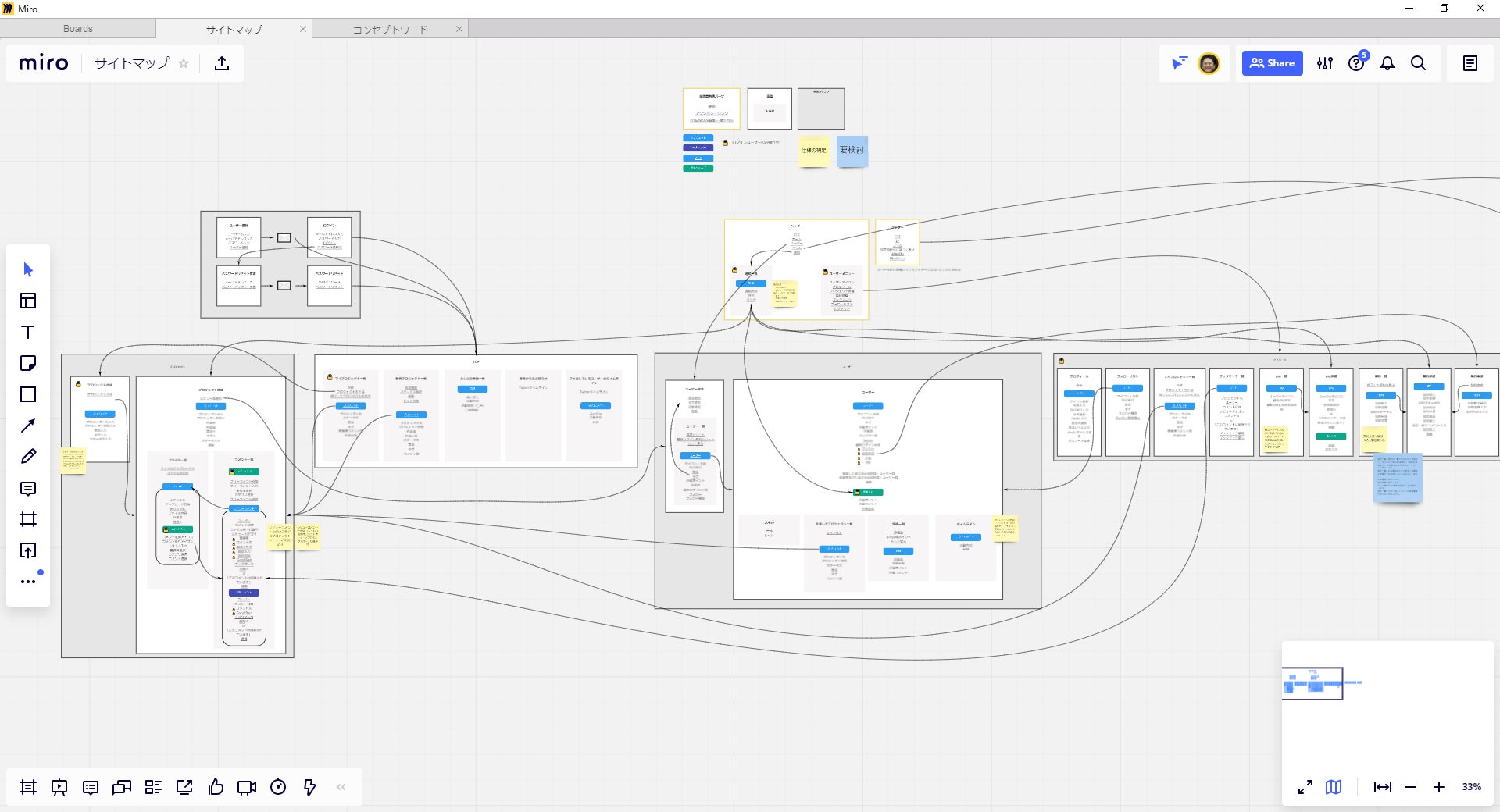Click the yellow 仕様の確定 sticky note
The image size is (1500, 812).
[813, 150]
